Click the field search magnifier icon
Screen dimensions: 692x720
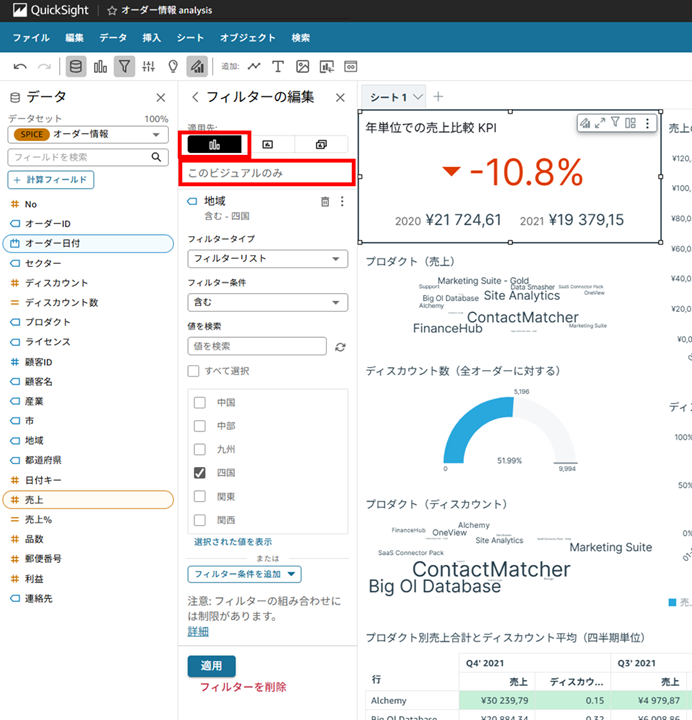pyautogui.click(x=157, y=157)
